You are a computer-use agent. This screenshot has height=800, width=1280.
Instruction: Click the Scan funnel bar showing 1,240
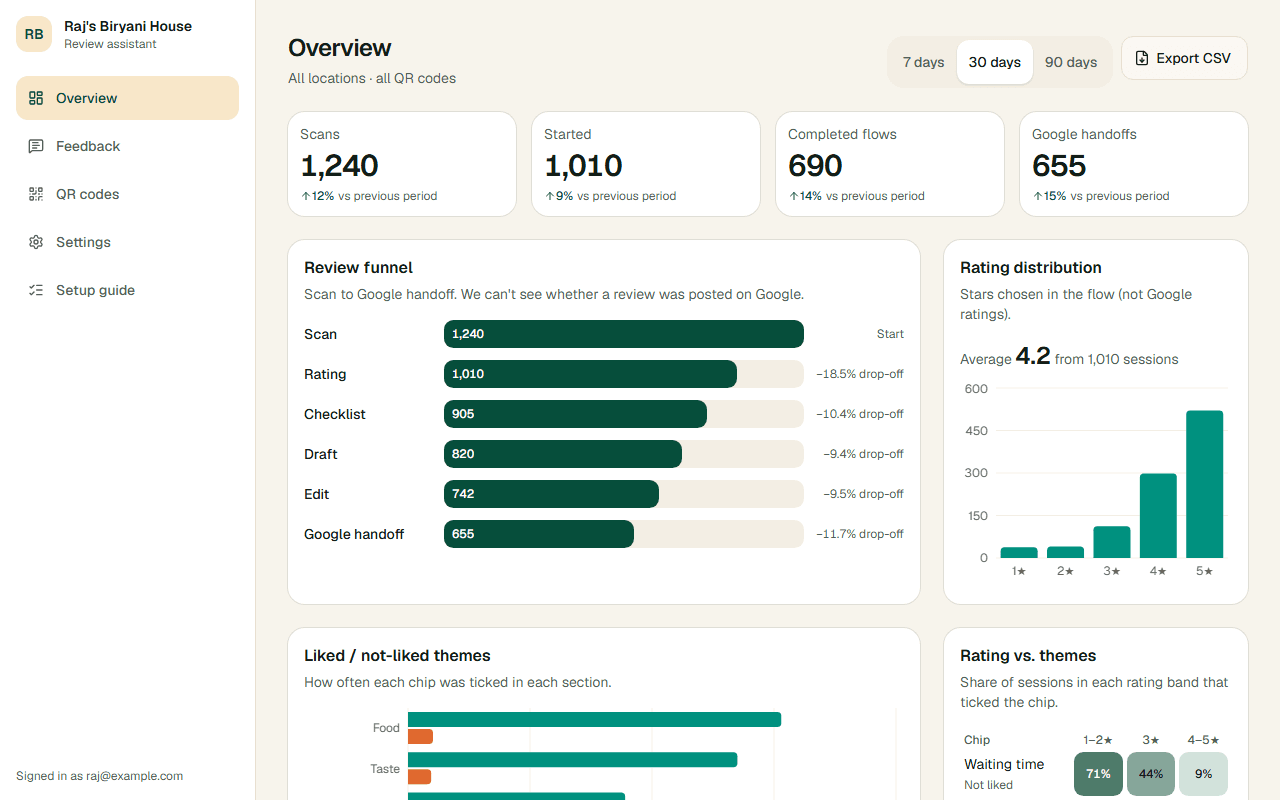tap(624, 334)
